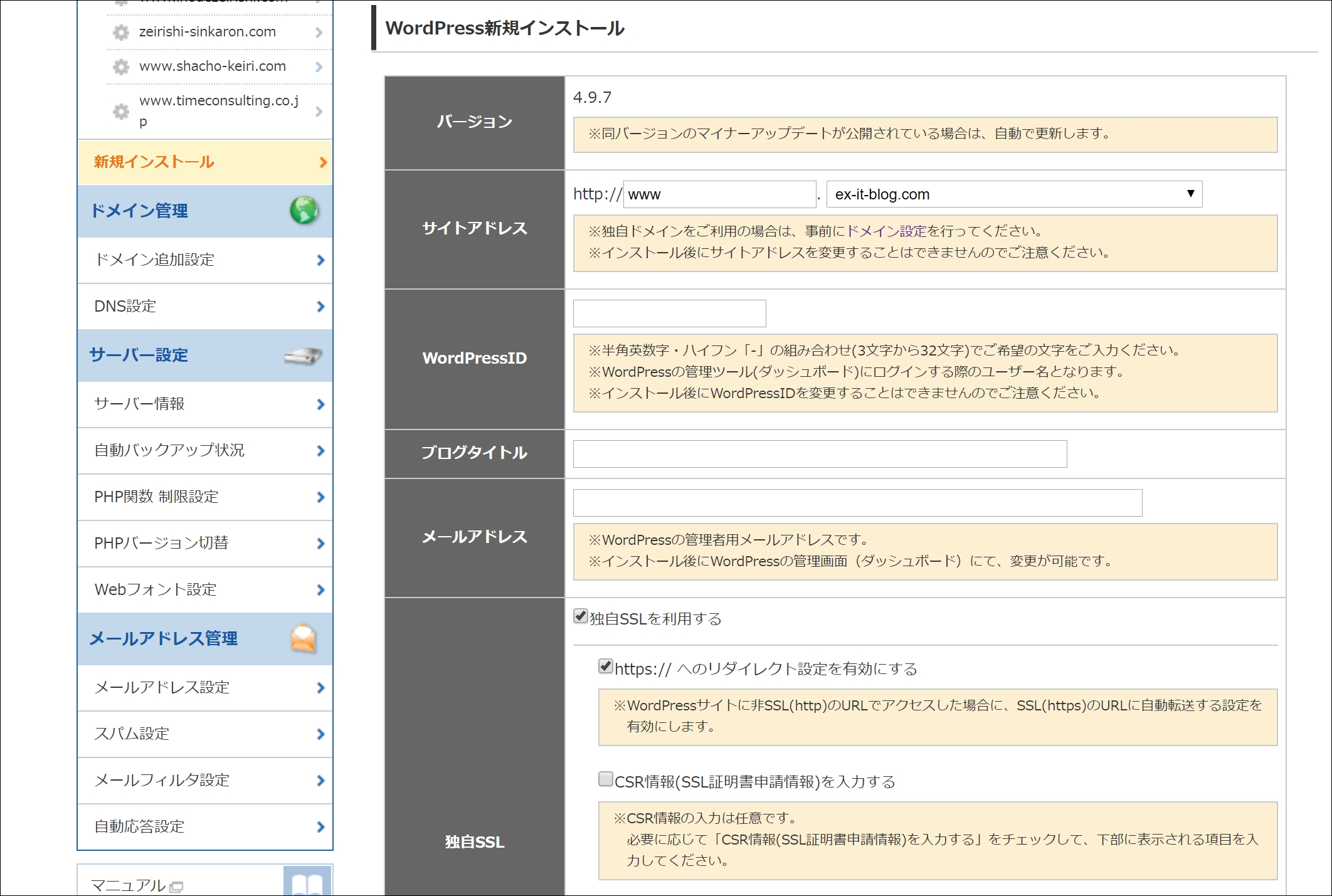Open PHPバージョン切替 menu item
1332x896 pixels.
[x=205, y=544]
